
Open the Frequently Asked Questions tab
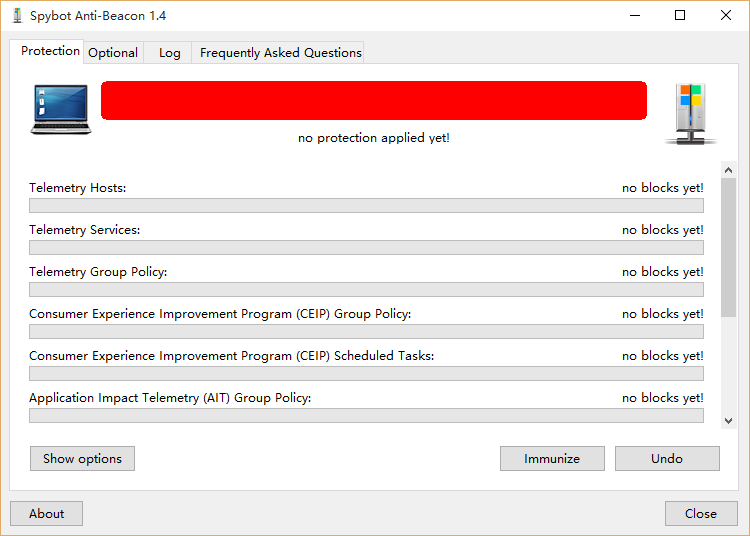click(280, 53)
